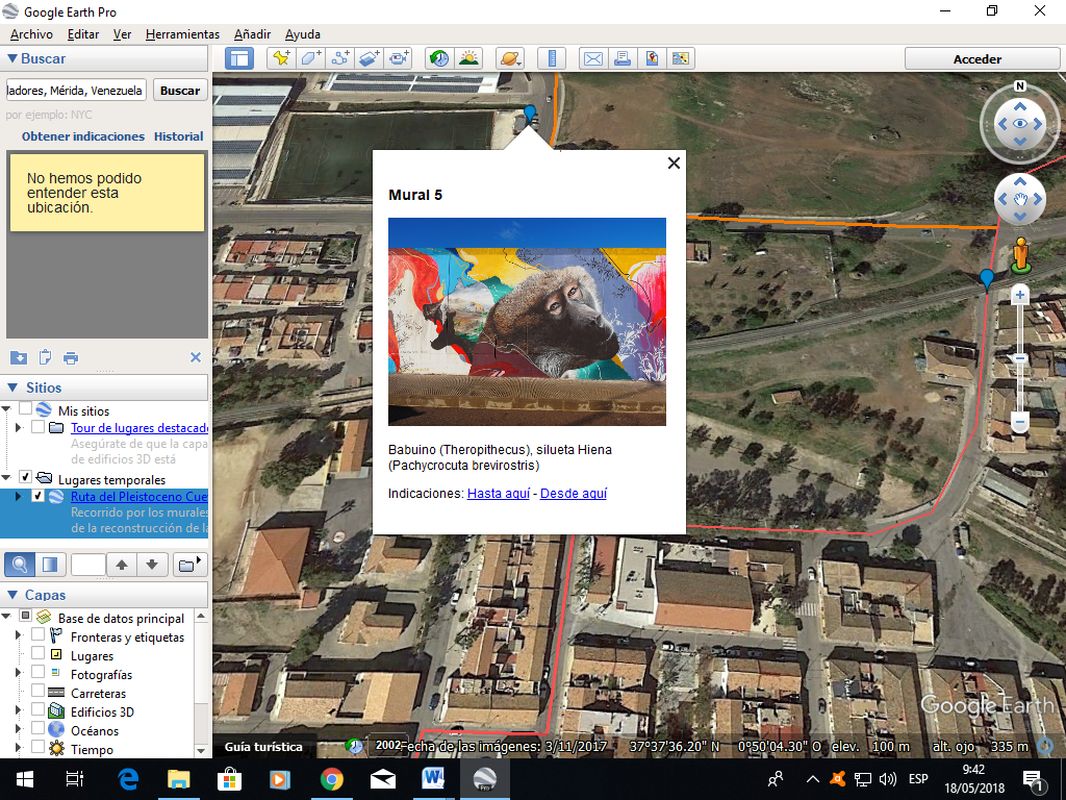Clear search results with the X
The image size is (1066, 800).
196,358
